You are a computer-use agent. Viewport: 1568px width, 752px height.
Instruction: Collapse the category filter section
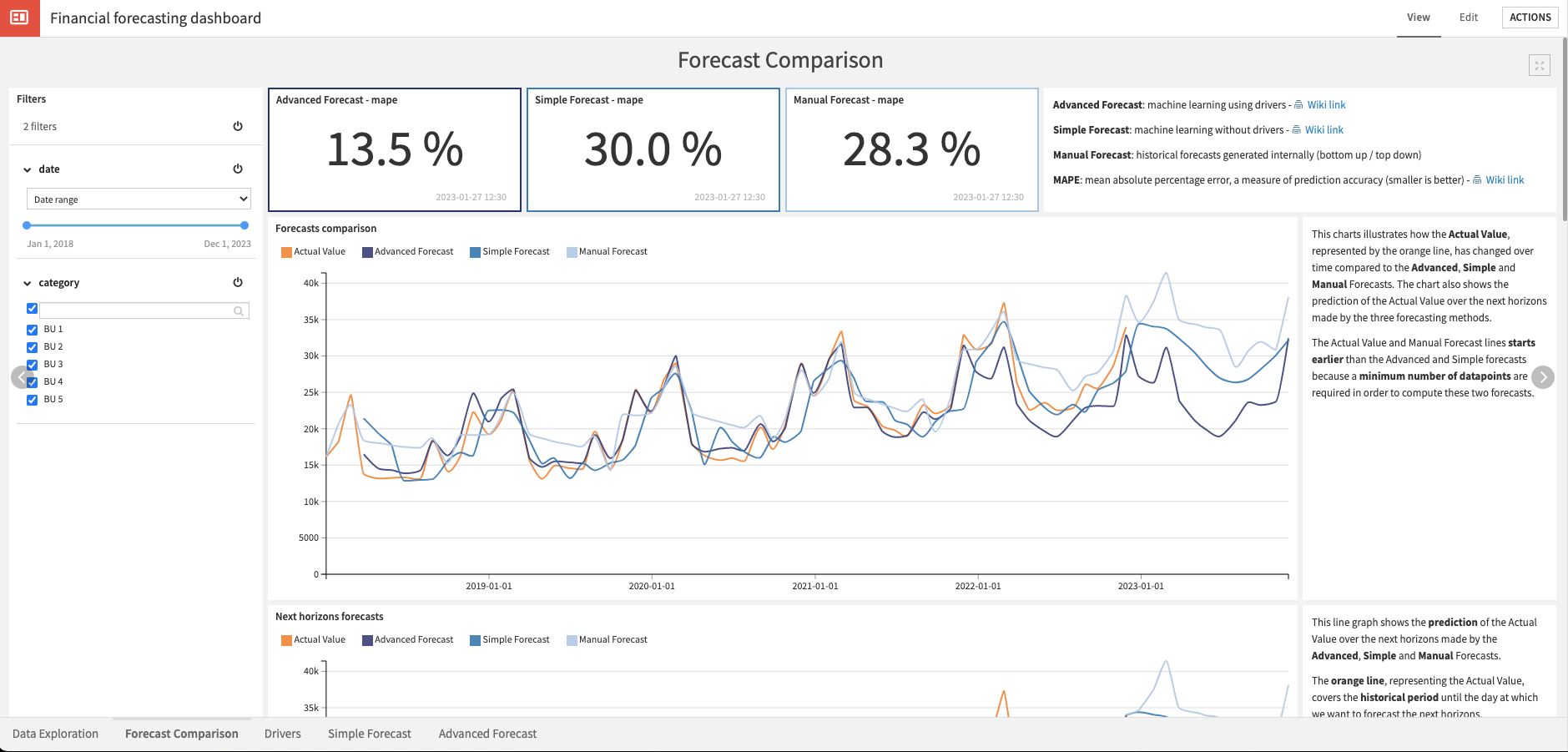point(28,282)
